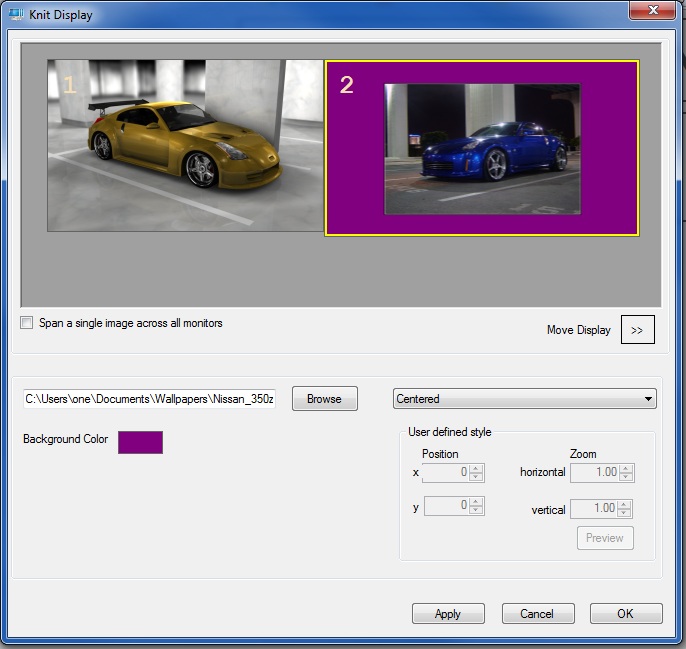Screen dimensions: 686x649
Task: Select monitor 2 blue car thumbnail
Action: (482, 148)
